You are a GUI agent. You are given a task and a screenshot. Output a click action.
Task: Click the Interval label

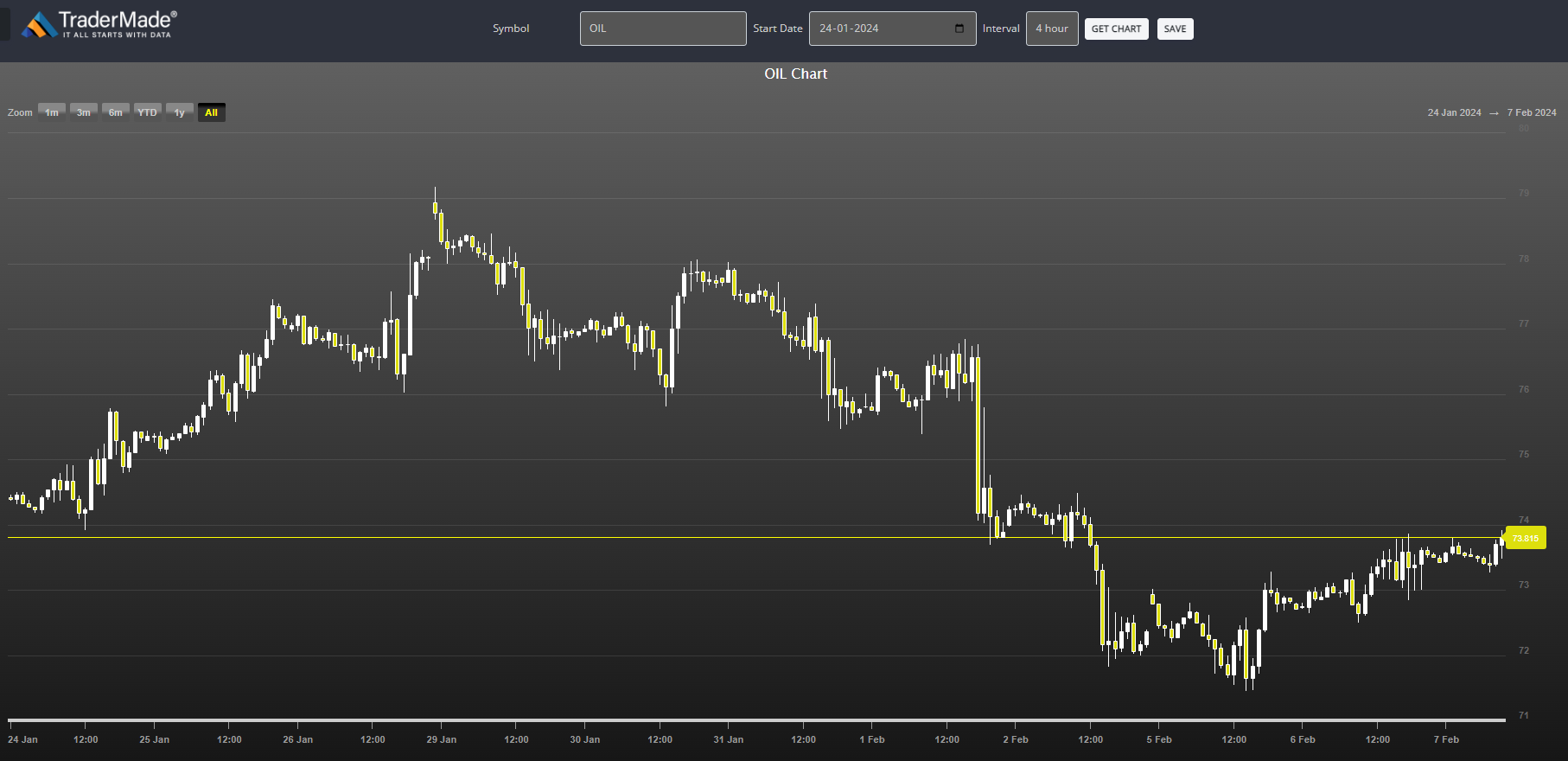coord(1001,29)
